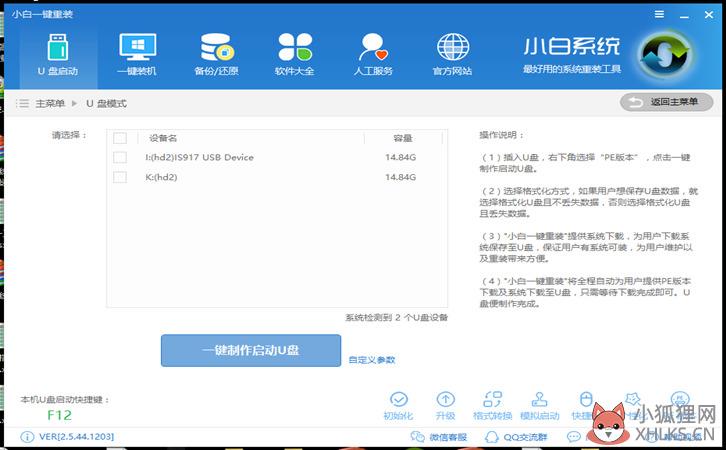Click the mouse-shaped 快捷 icon
This screenshot has width=726, height=450.
586,399
